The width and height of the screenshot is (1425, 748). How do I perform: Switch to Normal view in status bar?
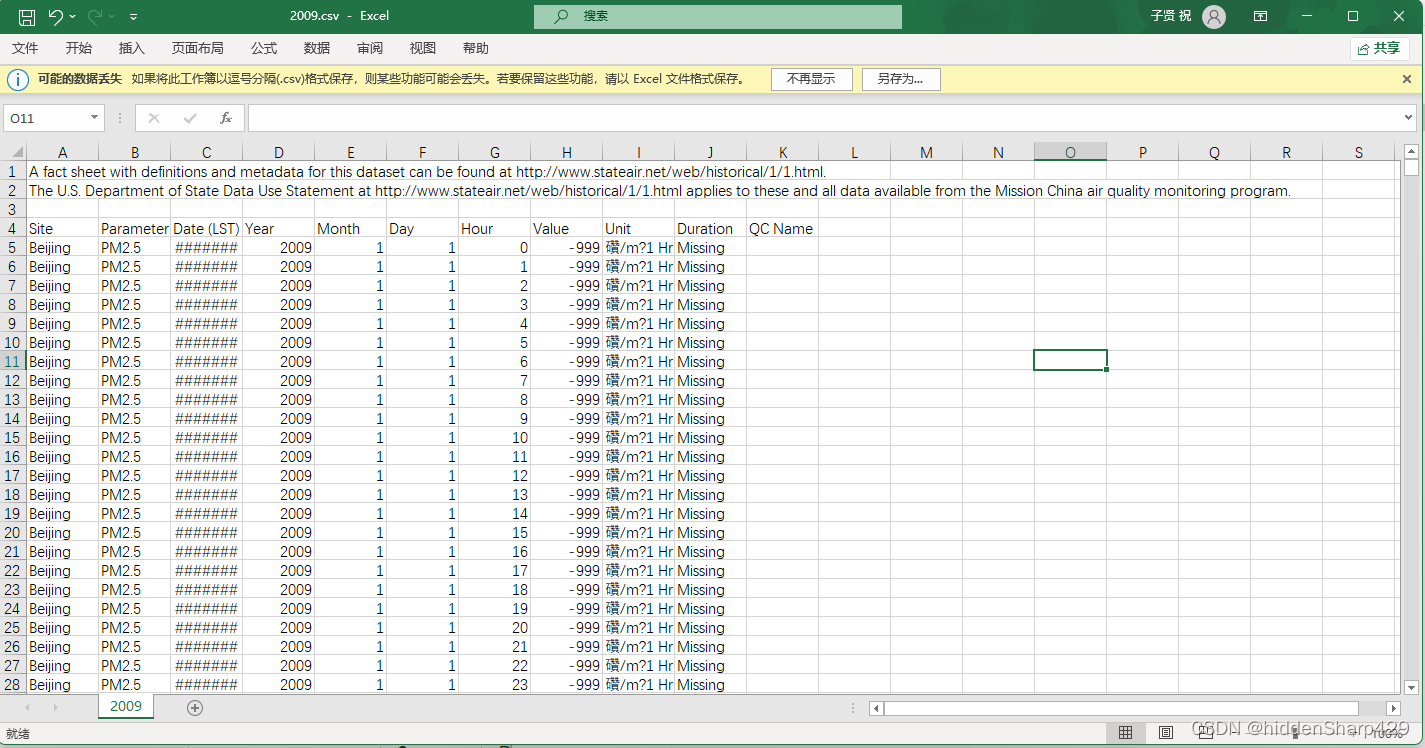tap(1126, 733)
